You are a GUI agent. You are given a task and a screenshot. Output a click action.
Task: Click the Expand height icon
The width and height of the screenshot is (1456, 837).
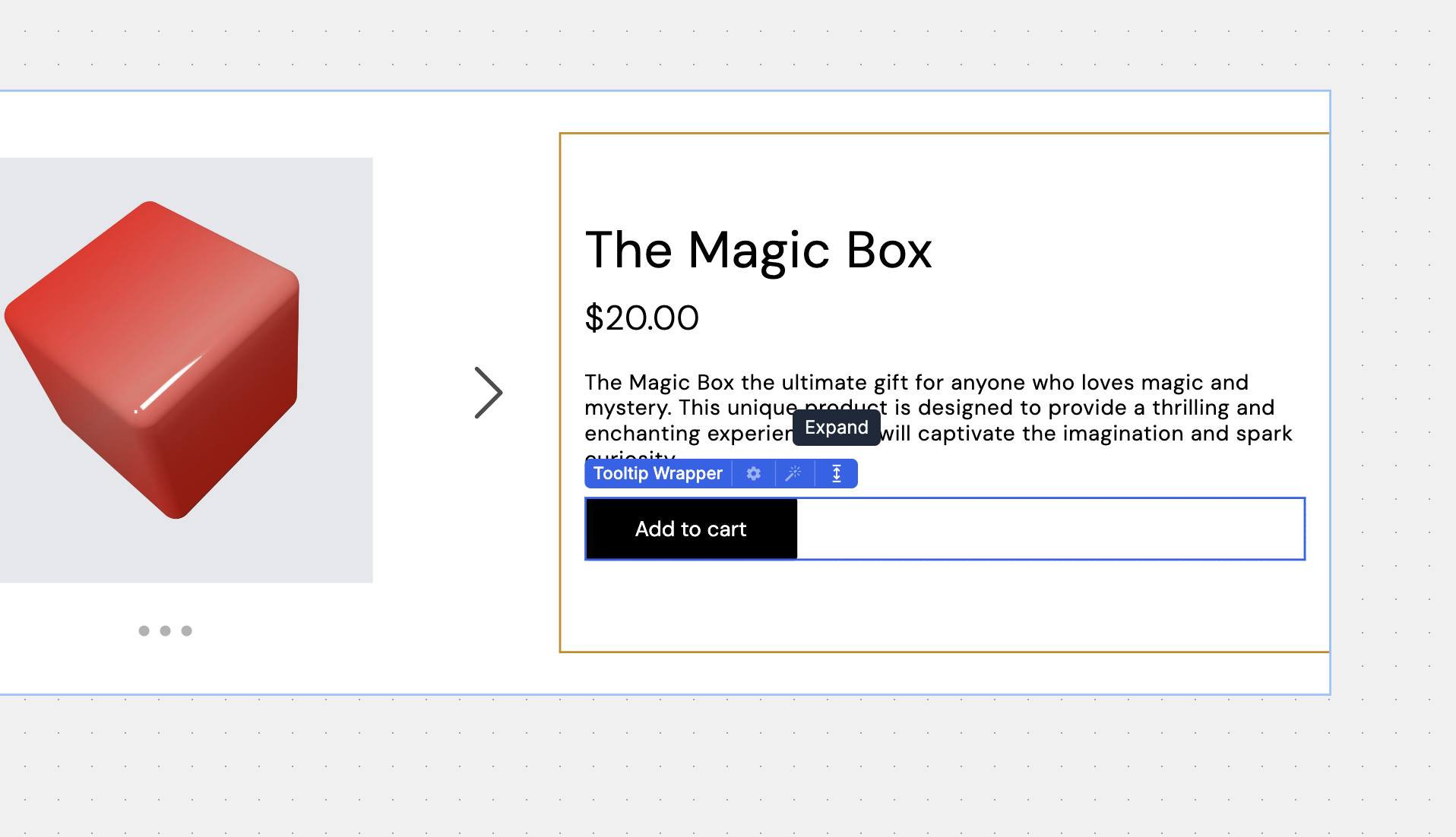click(836, 473)
